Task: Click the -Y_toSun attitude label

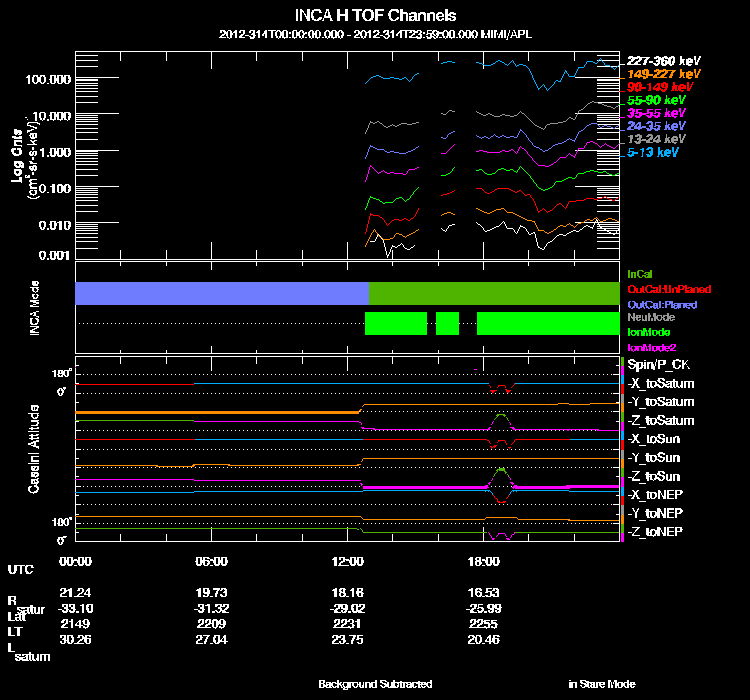Action: [653, 458]
